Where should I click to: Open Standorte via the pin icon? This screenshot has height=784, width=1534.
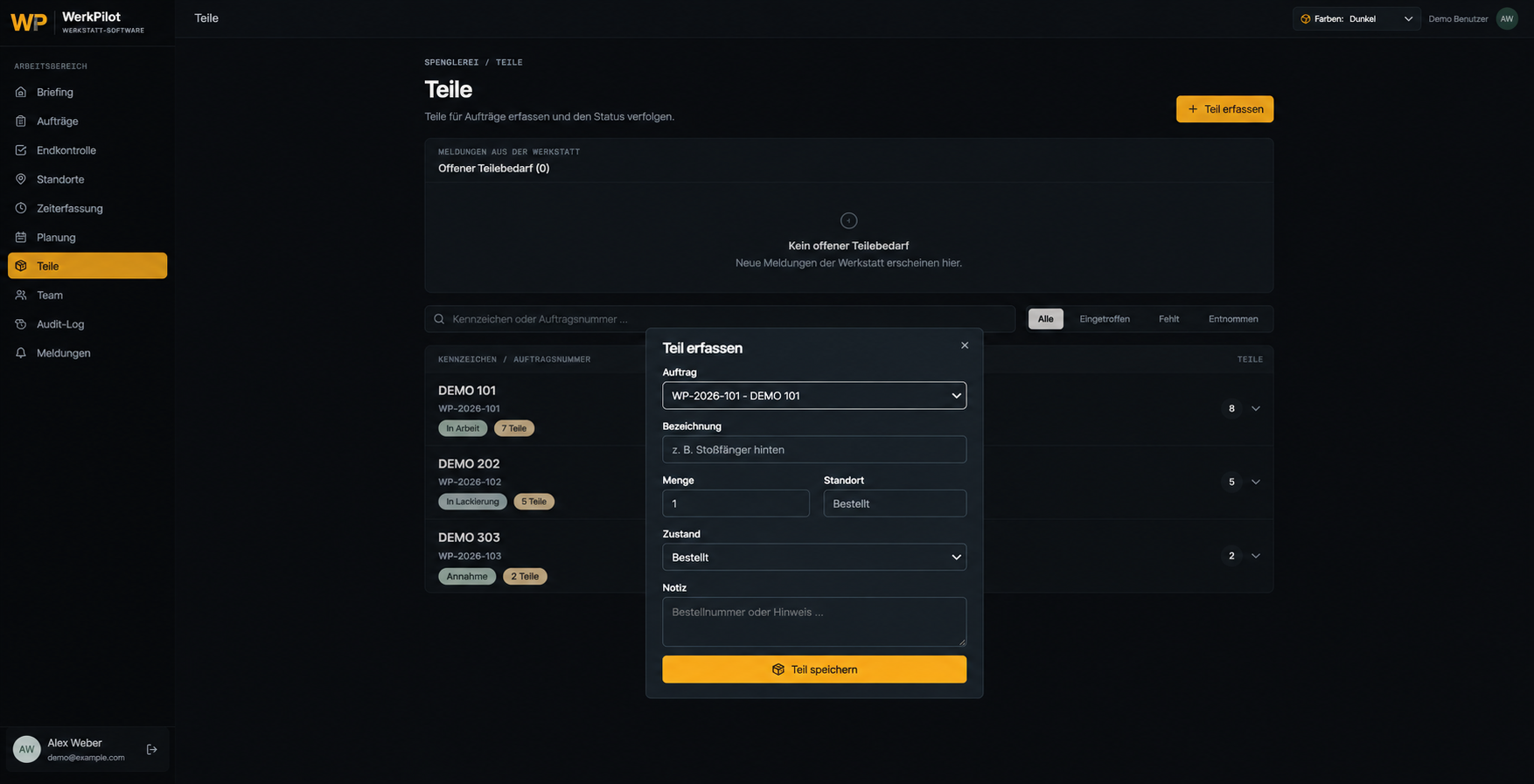pyautogui.click(x=21, y=179)
